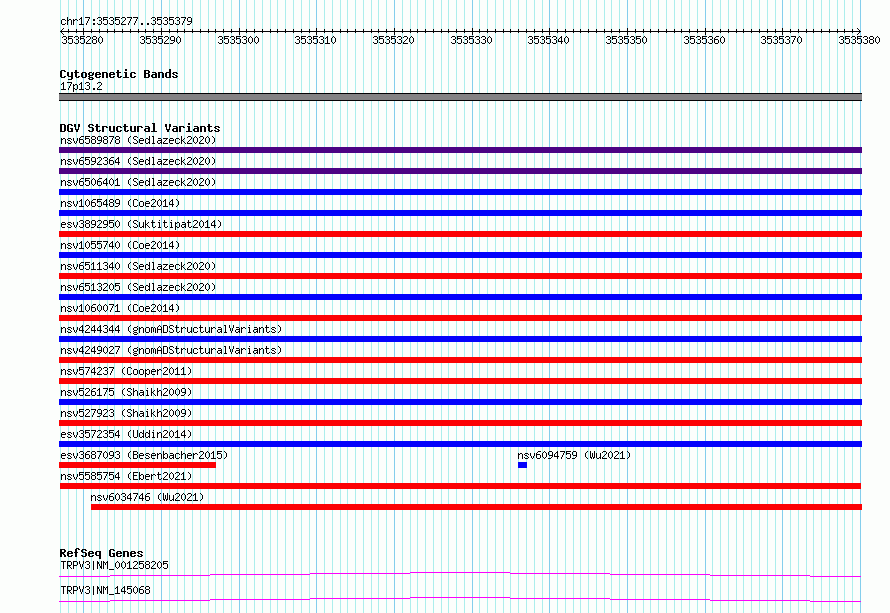The height and width of the screenshot is (613, 890).
Task: Click the red bar under nsv6511340
Action: tap(460, 276)
